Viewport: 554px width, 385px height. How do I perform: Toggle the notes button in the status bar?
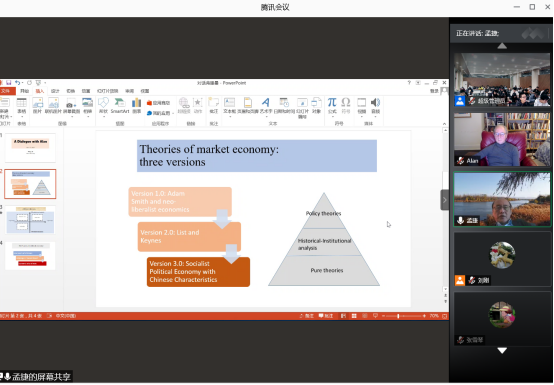pyautogui.click(x=306, y=316)
